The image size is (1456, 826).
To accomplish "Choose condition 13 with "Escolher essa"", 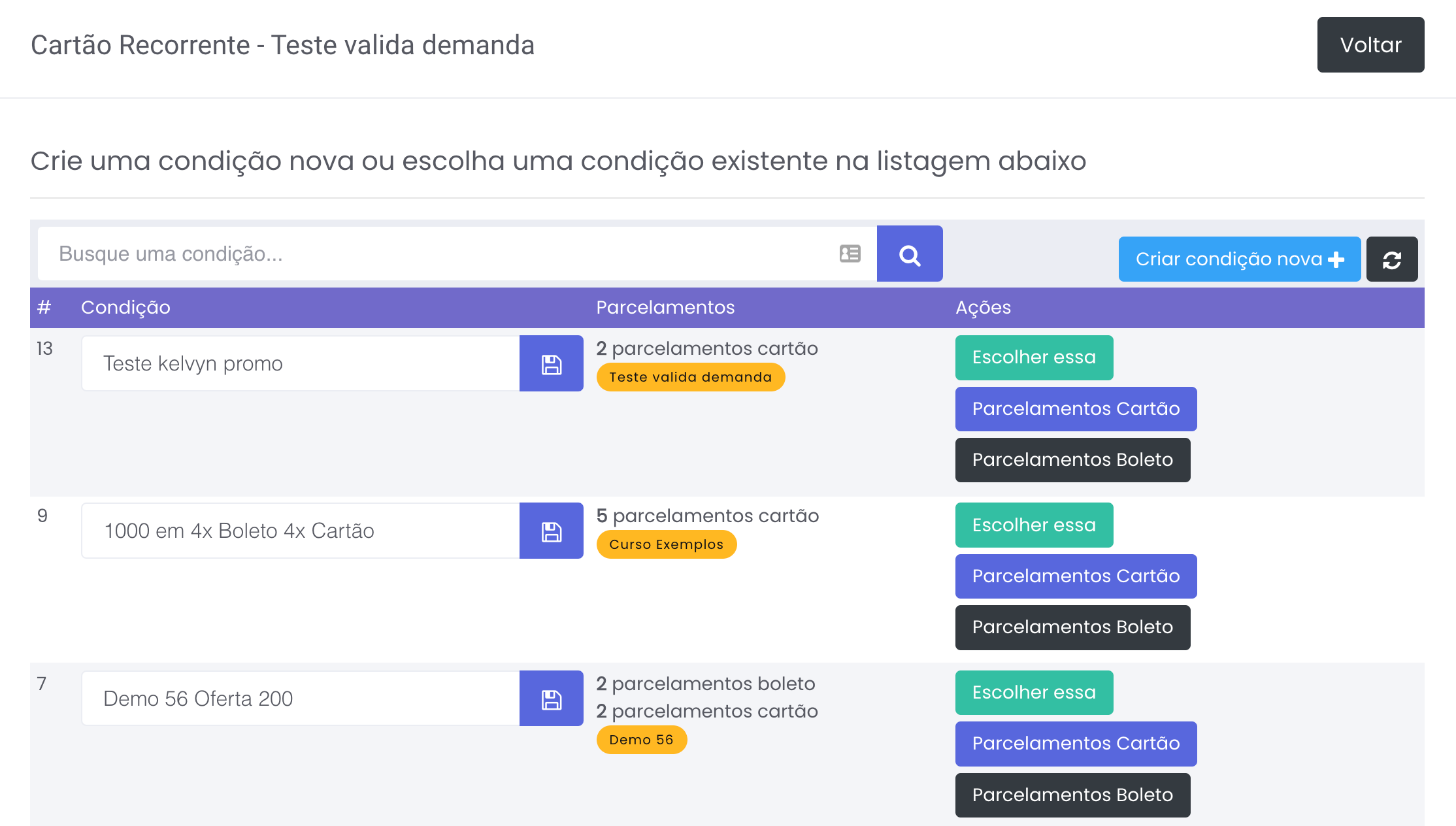I will (1034, 357).
